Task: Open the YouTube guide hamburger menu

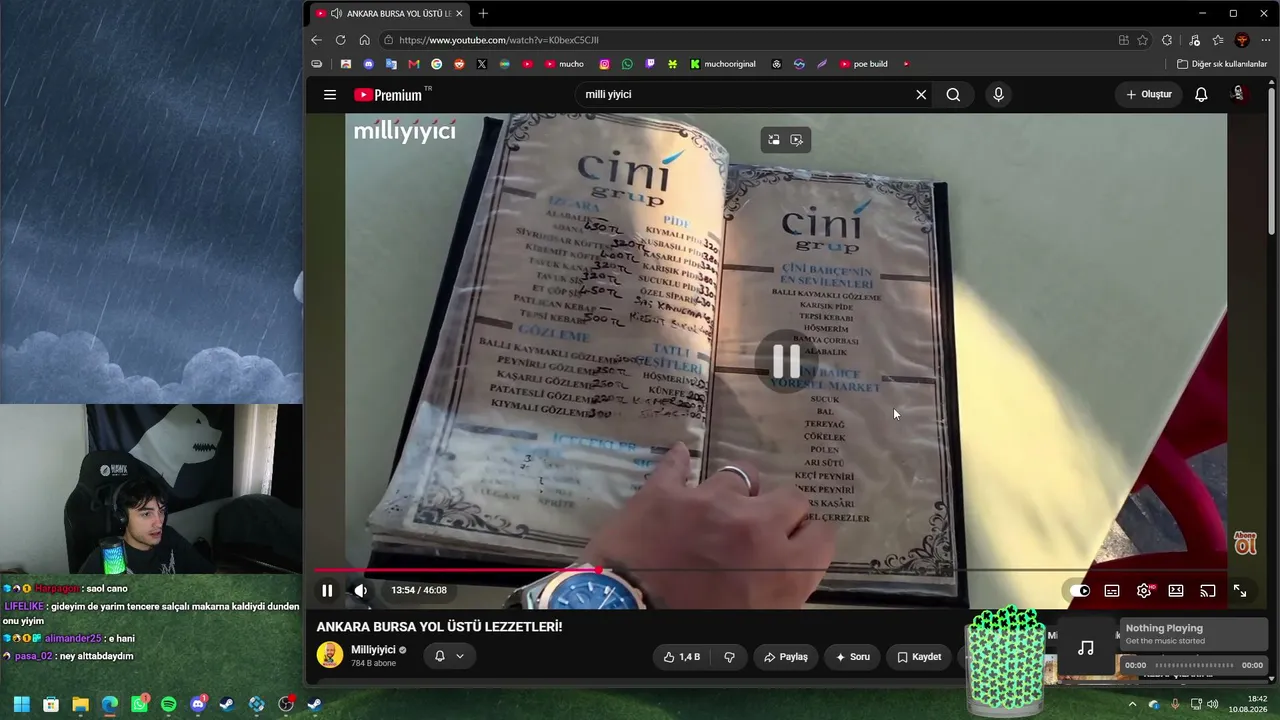Action: coord(330,95)
